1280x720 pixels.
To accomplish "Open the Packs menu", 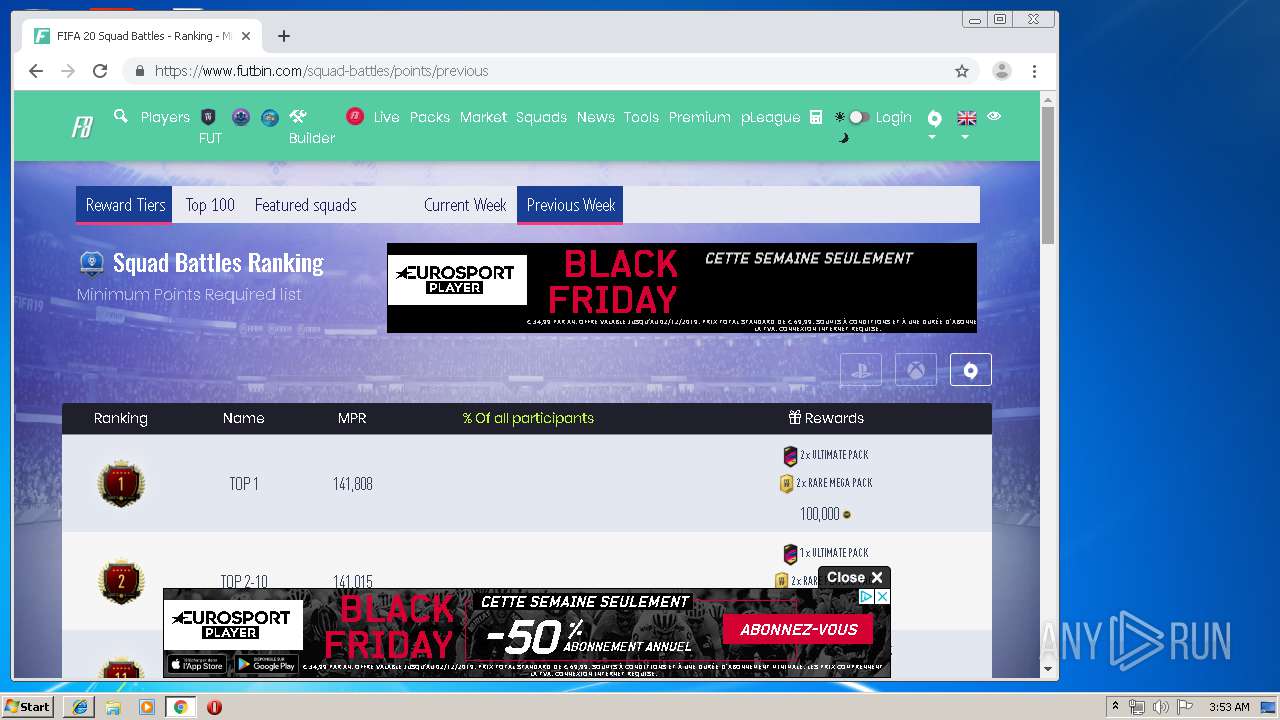I will pyautogui.click(x=430, y=117).
